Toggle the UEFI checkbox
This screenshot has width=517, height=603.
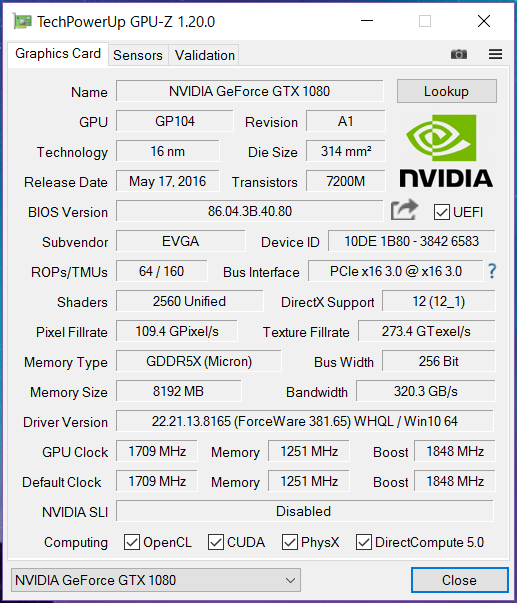point(441,212)
